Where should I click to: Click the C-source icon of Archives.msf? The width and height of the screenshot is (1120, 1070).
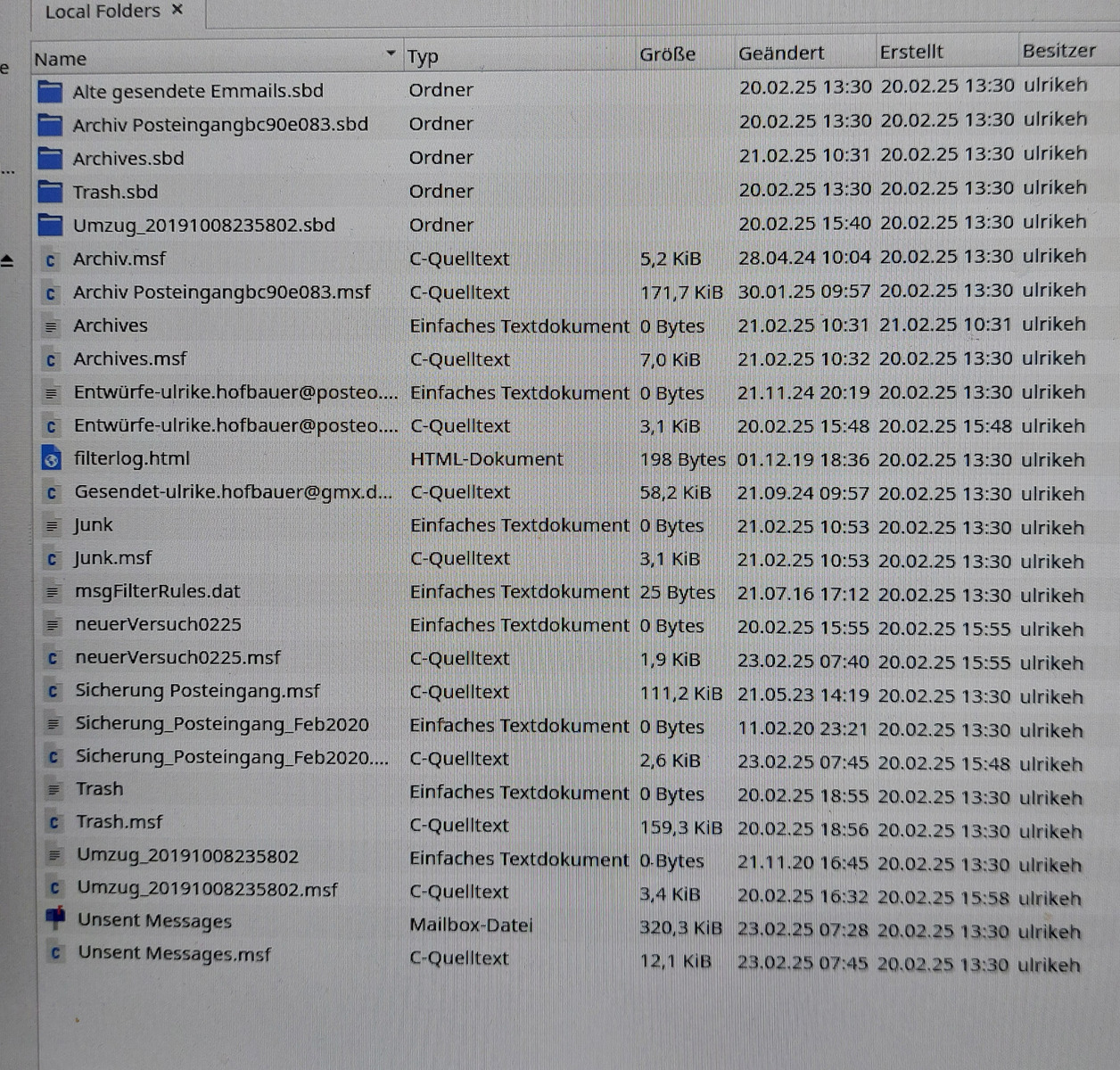51,359
